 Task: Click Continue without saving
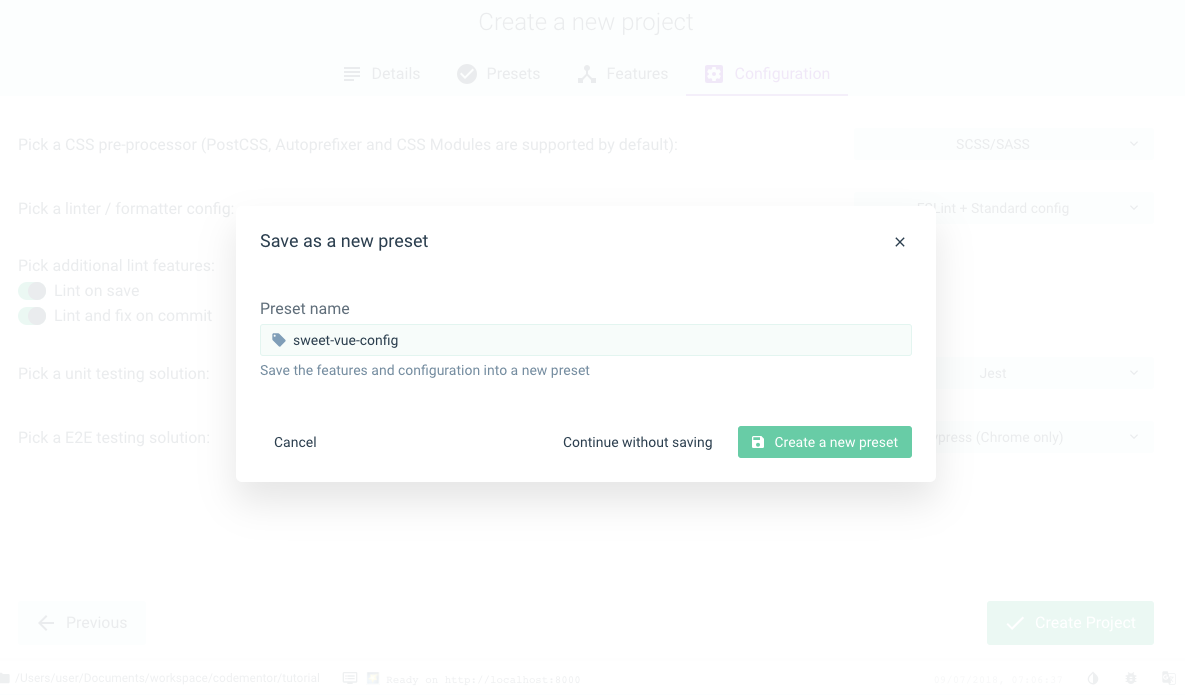click(637, 441)
